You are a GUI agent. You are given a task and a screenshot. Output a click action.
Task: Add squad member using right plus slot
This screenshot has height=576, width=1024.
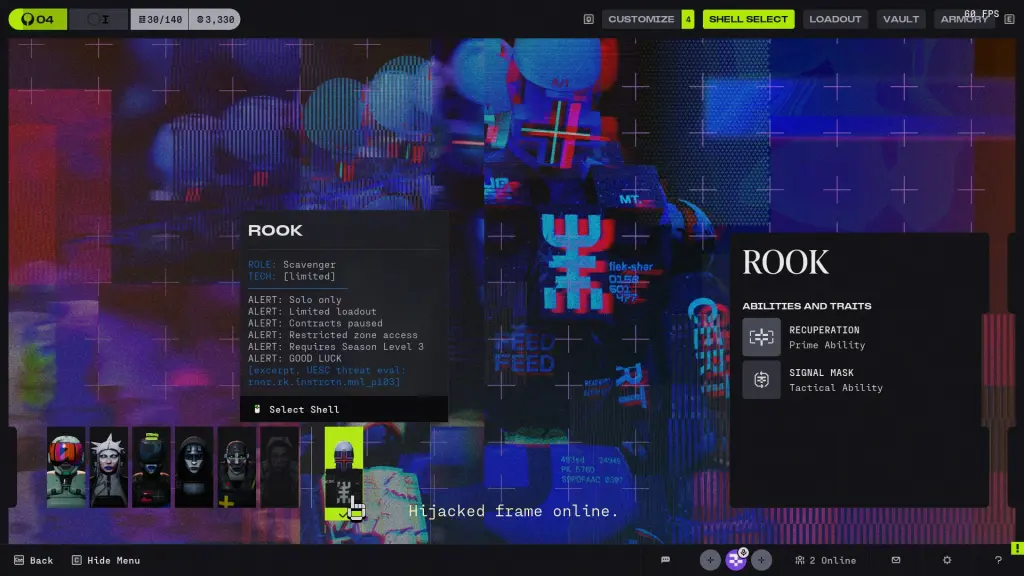pos(762,560)
